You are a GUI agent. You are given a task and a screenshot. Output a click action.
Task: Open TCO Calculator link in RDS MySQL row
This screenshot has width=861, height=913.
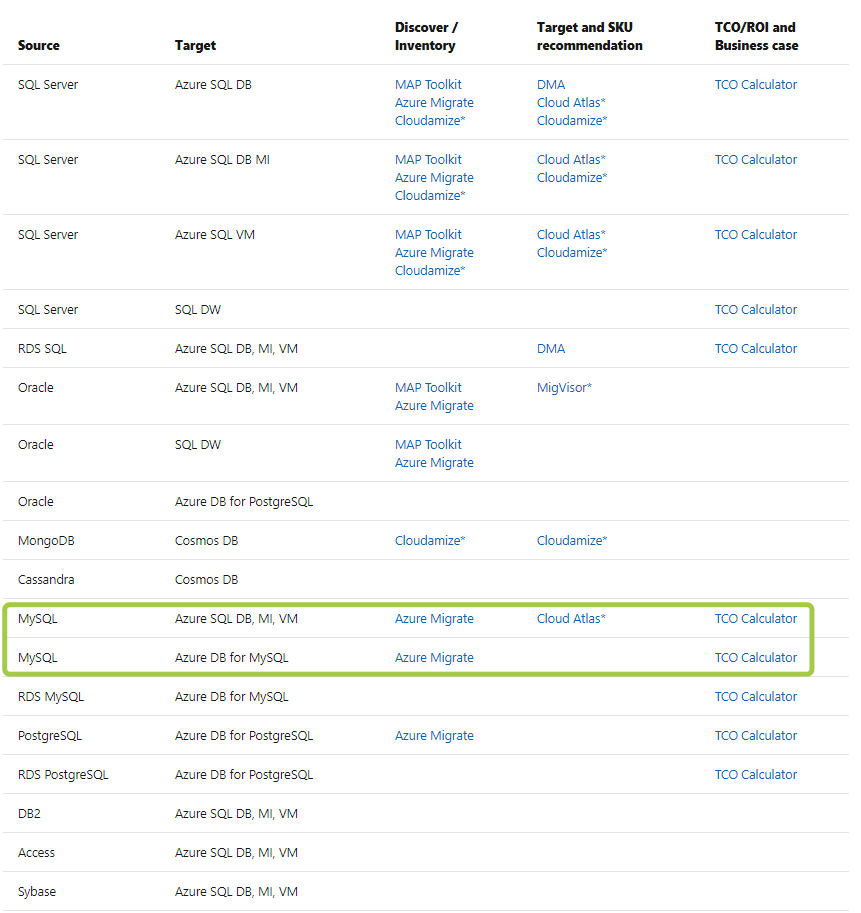(756, 697)
